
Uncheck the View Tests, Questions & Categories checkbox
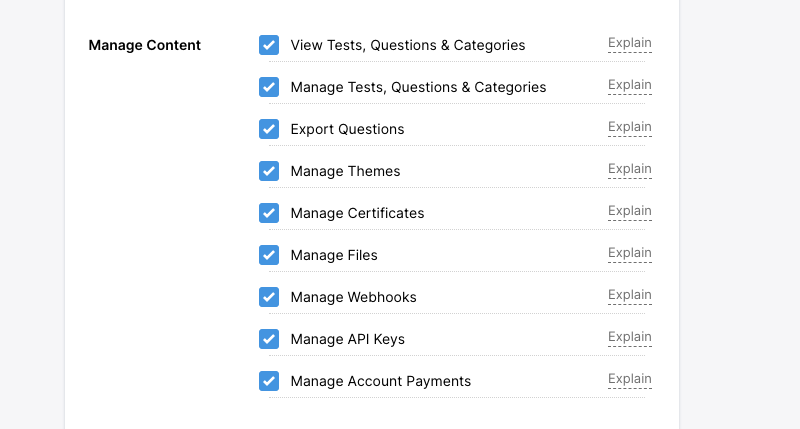[269, 45]
